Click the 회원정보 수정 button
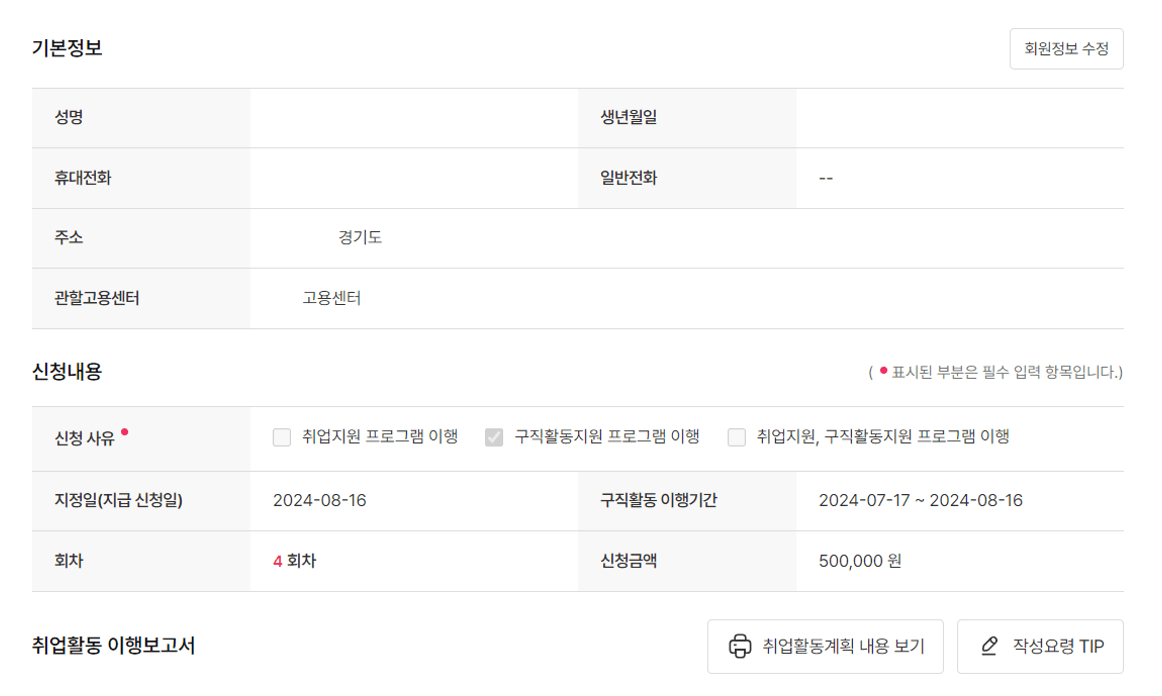 coord(1066,48)
